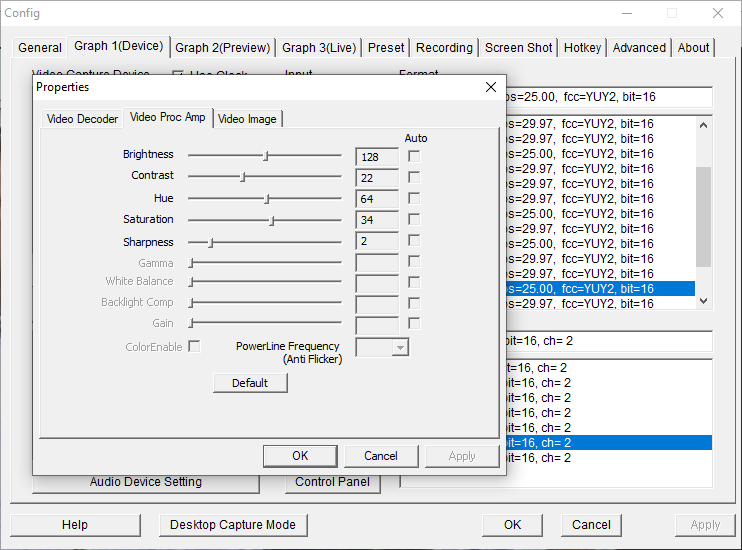The width and height of the screenshot is (742, 550).
Task: Click the White Balance slider thumb
Action: [191, 282]
